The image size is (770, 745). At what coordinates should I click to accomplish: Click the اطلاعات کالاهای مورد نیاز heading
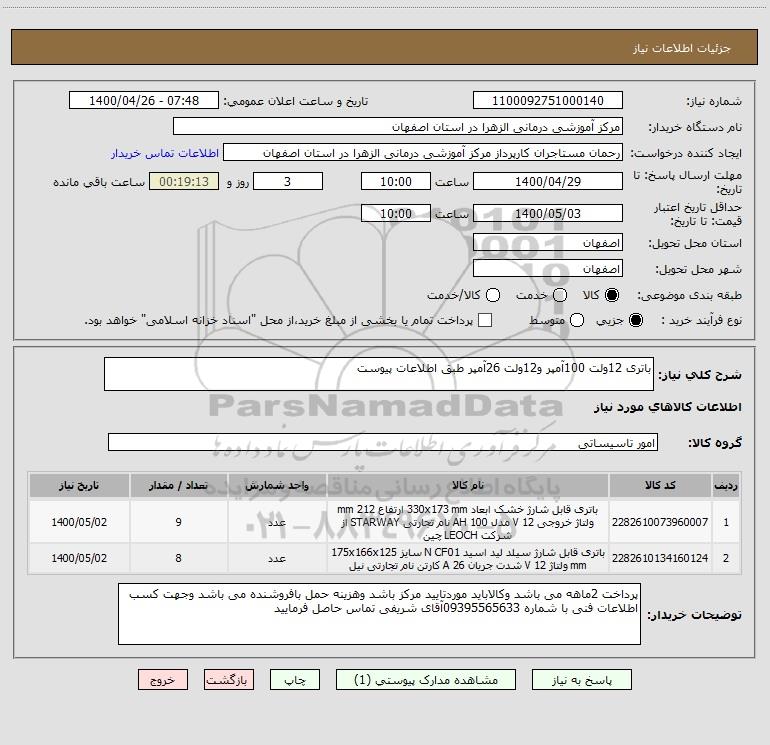click(667, 407)
